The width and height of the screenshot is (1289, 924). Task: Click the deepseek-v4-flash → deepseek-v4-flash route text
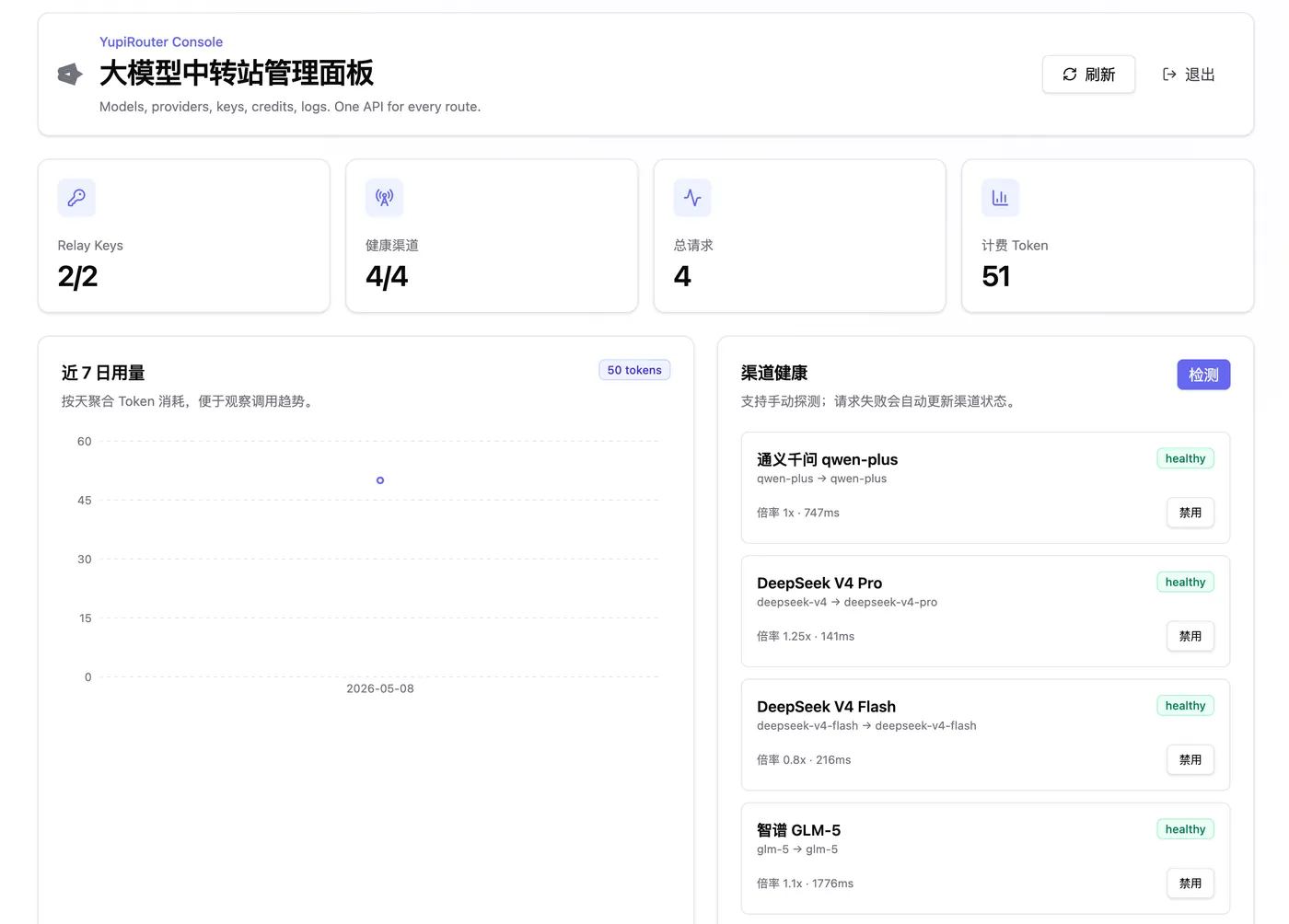pyautogui.click(x=866, y=725)
